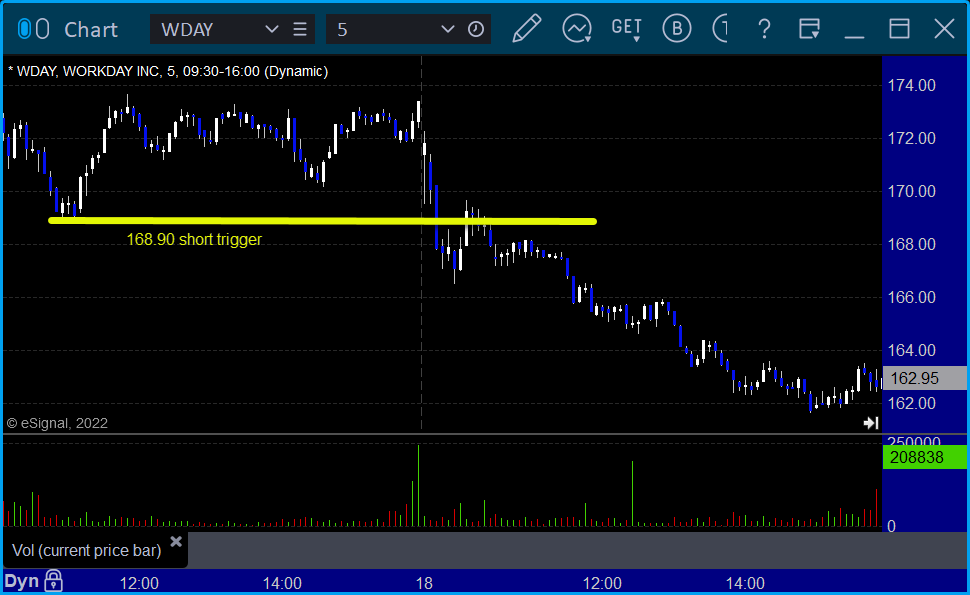
Task: Open the time template clock icon
Action: click(476, 29)
